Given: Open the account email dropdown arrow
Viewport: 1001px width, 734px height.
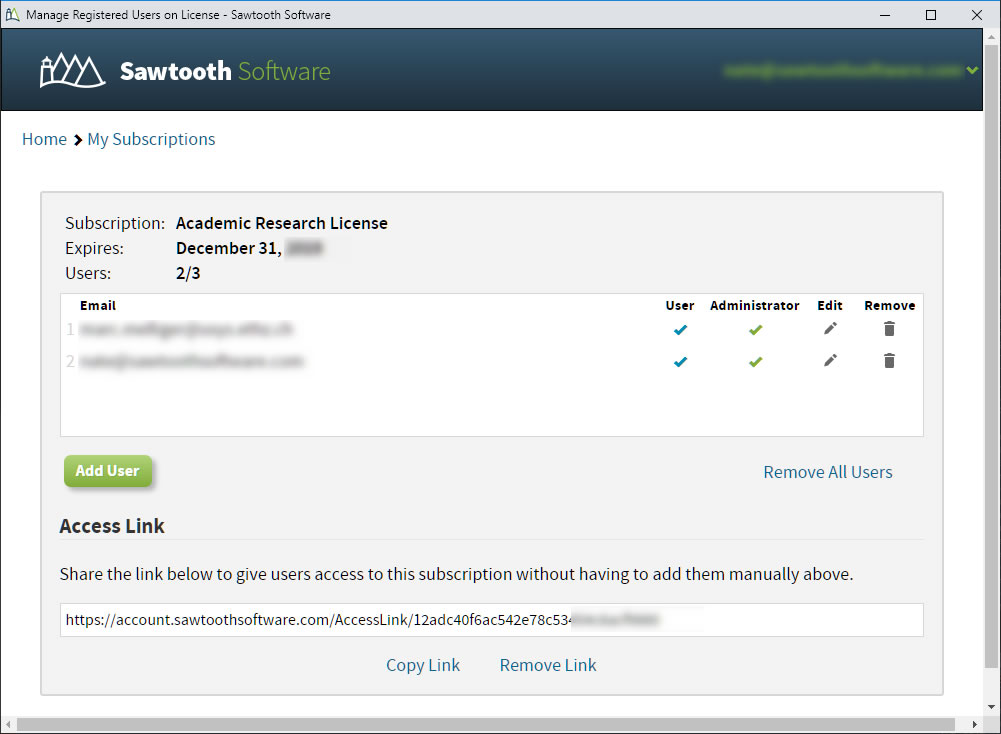Looking at the screenshot, I should (972, 70).
